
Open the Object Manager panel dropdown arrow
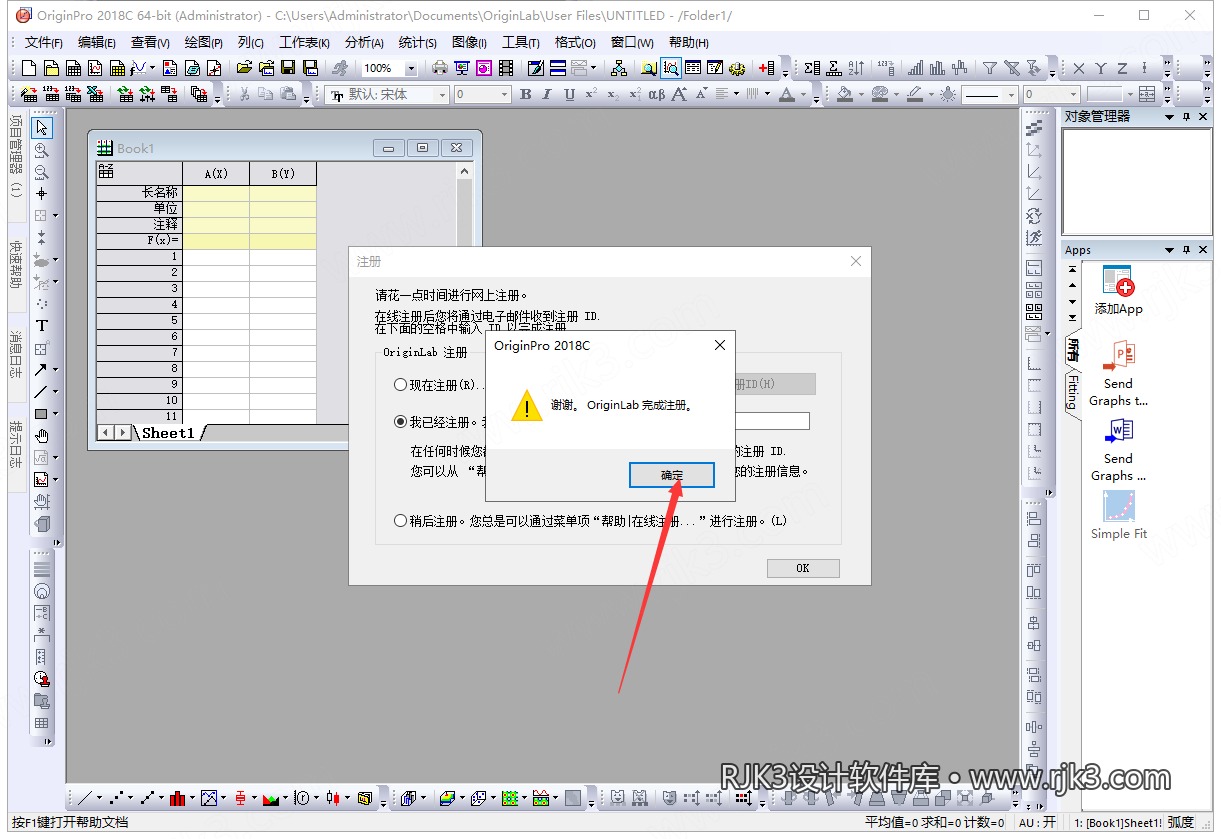click(1170, 117)
